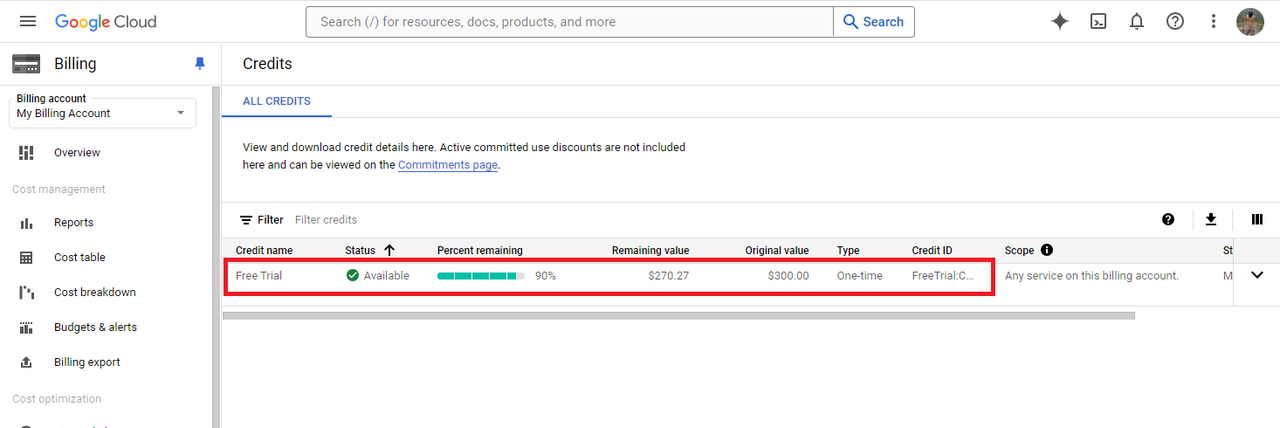Switch to the ALL CREDITS tab
Screen dimensions: 1280x428
[x=277, y=101]
